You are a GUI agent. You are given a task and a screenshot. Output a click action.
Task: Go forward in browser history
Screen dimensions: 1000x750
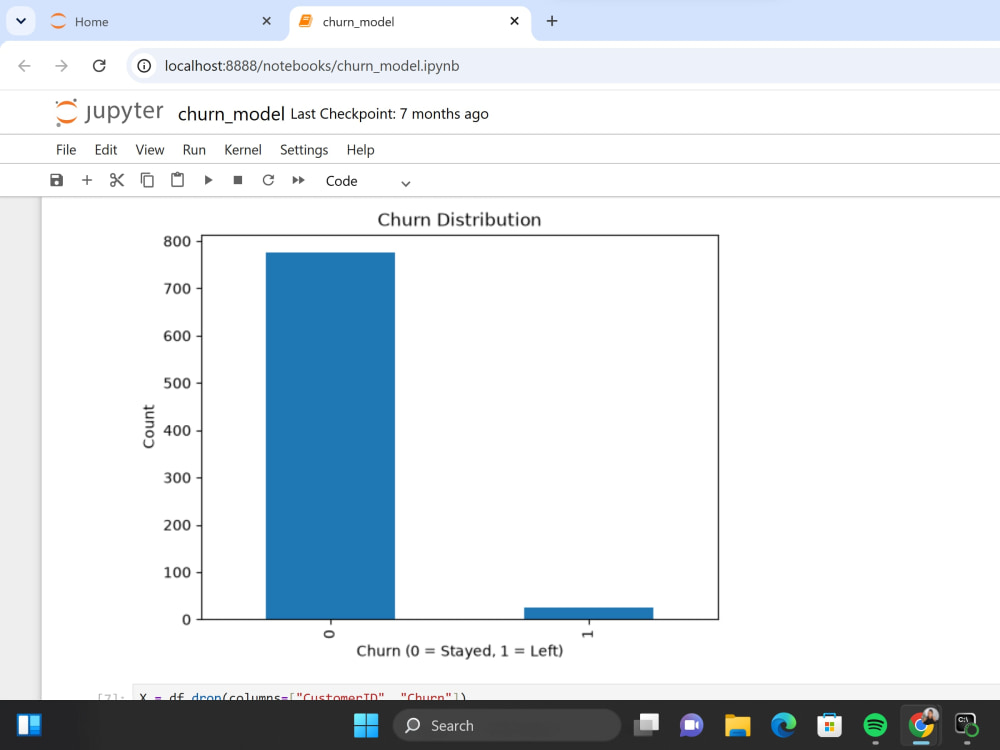coord(61,66)
